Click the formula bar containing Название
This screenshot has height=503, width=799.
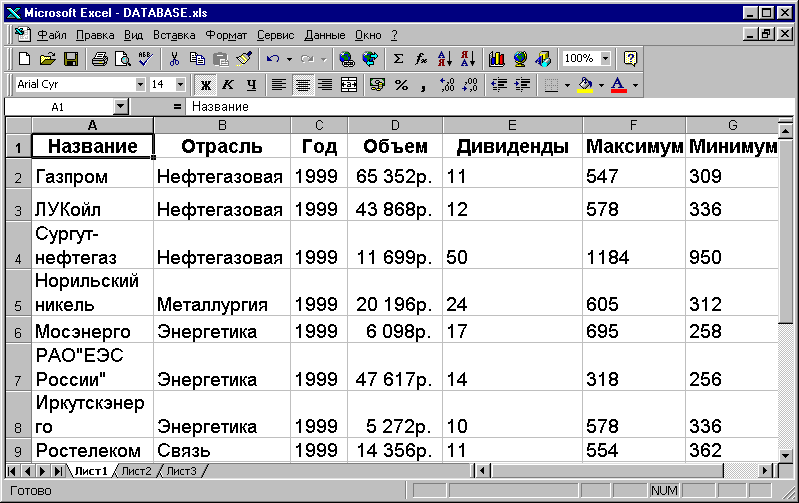click(x=489, y=107)
